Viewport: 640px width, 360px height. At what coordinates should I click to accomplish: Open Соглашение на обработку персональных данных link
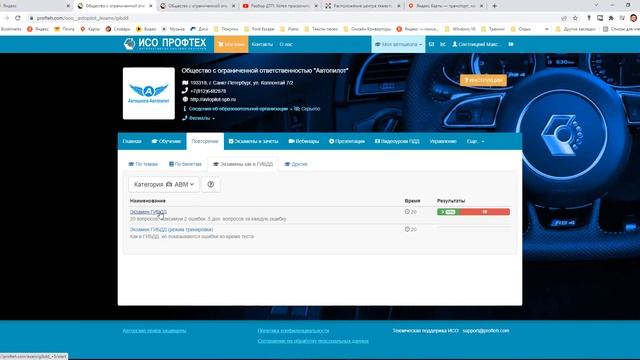313,341
